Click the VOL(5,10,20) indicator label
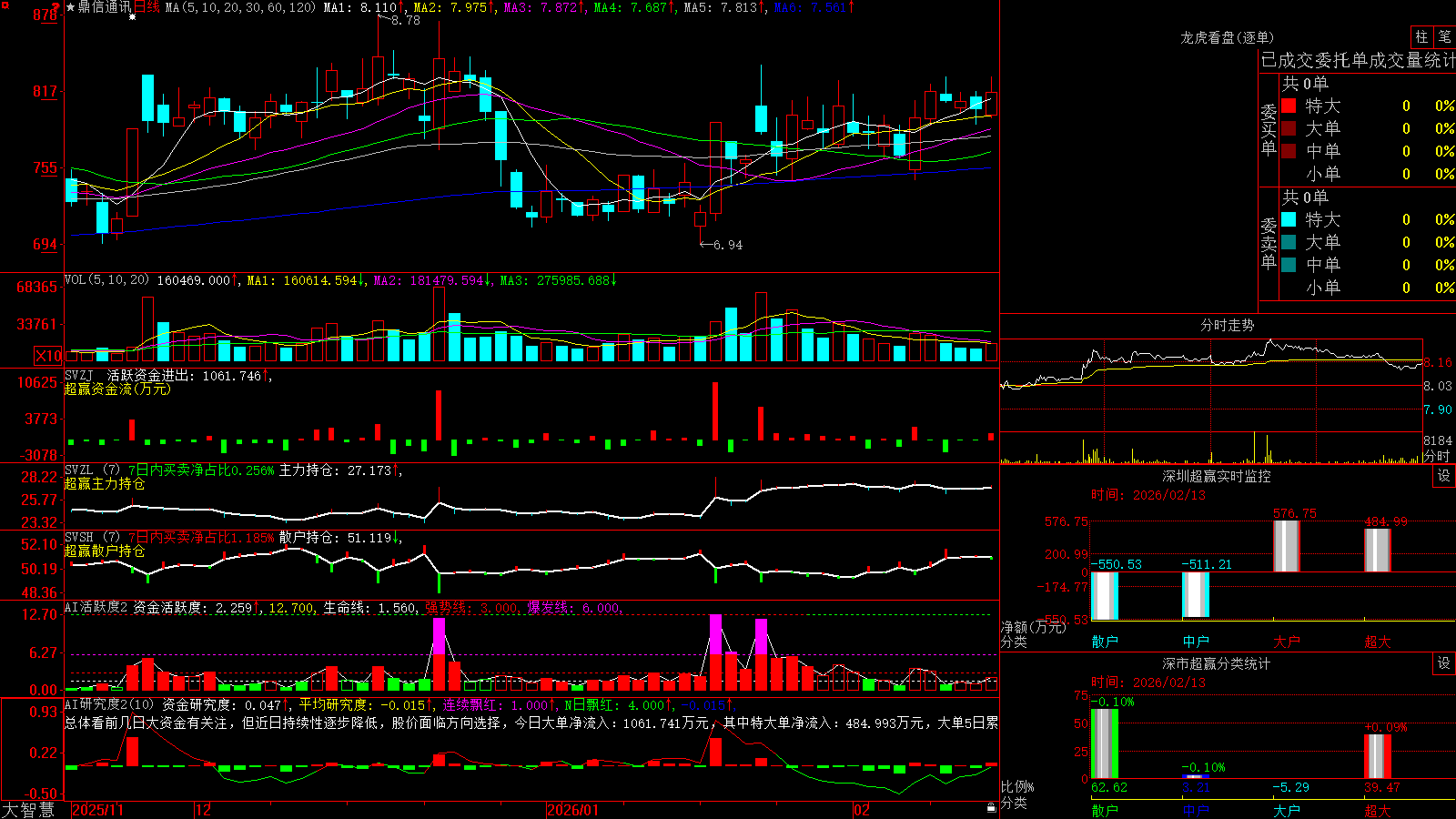 pos(106,280)
